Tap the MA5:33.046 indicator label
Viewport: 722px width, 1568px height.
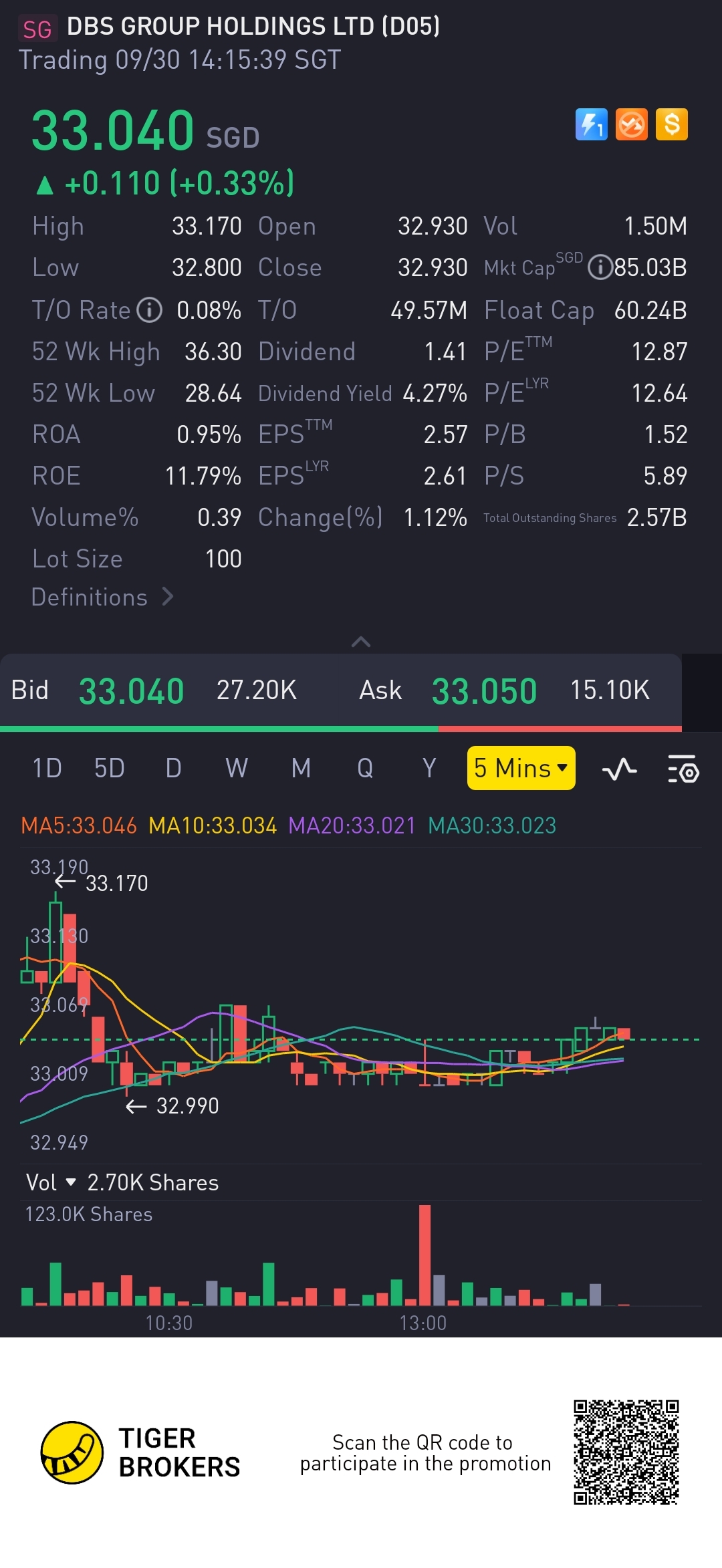[79, 825]
